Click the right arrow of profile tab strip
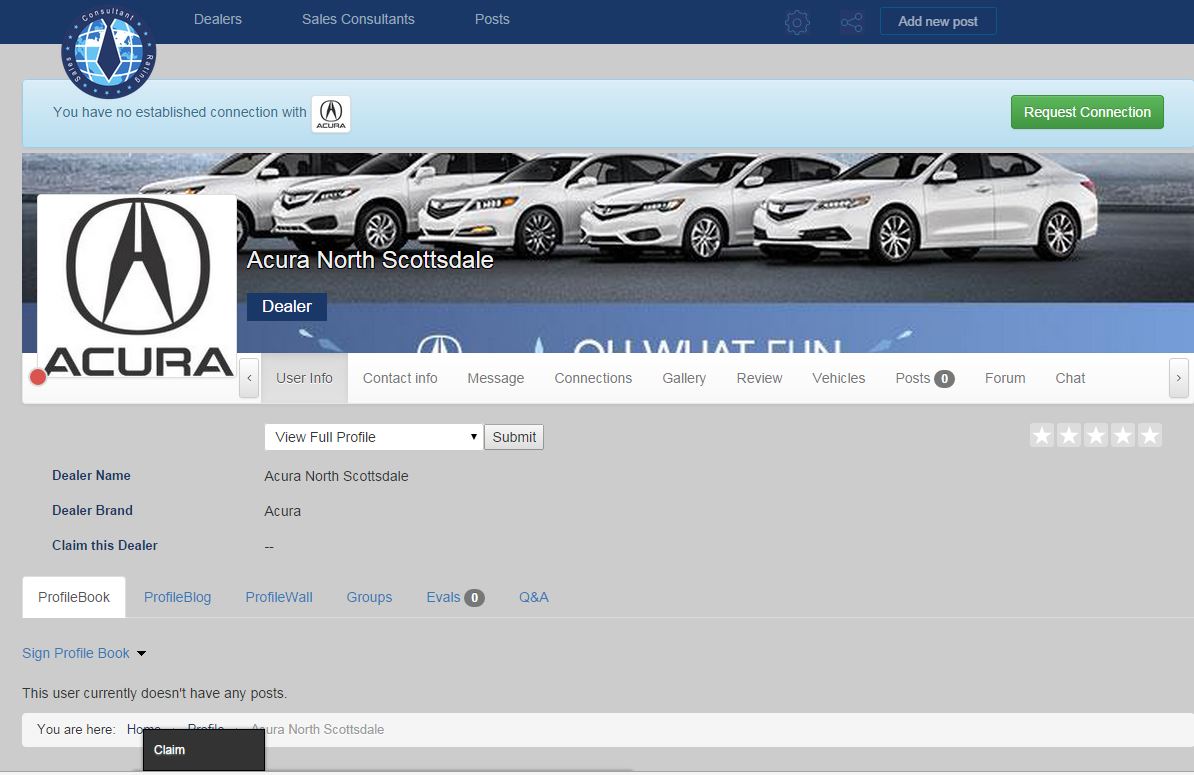 [x=1178, y=378]
